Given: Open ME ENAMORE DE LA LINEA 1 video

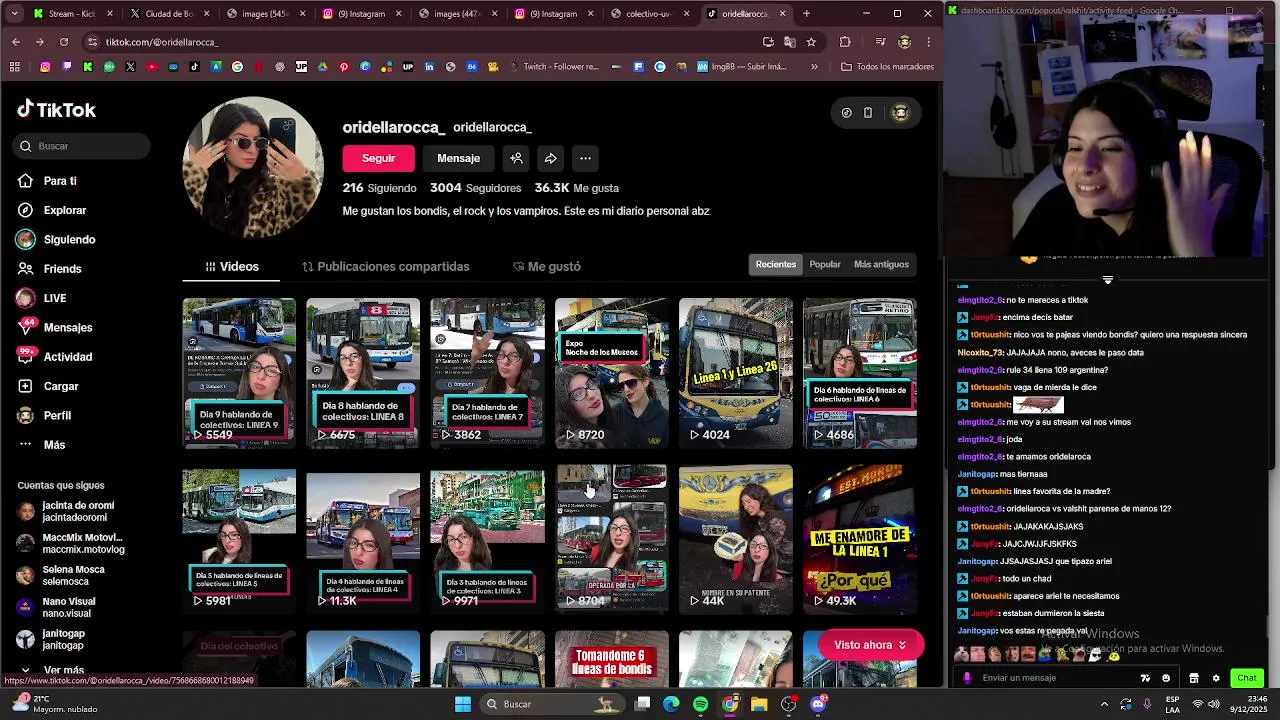Looking at the screenshot, I should 860,540.
